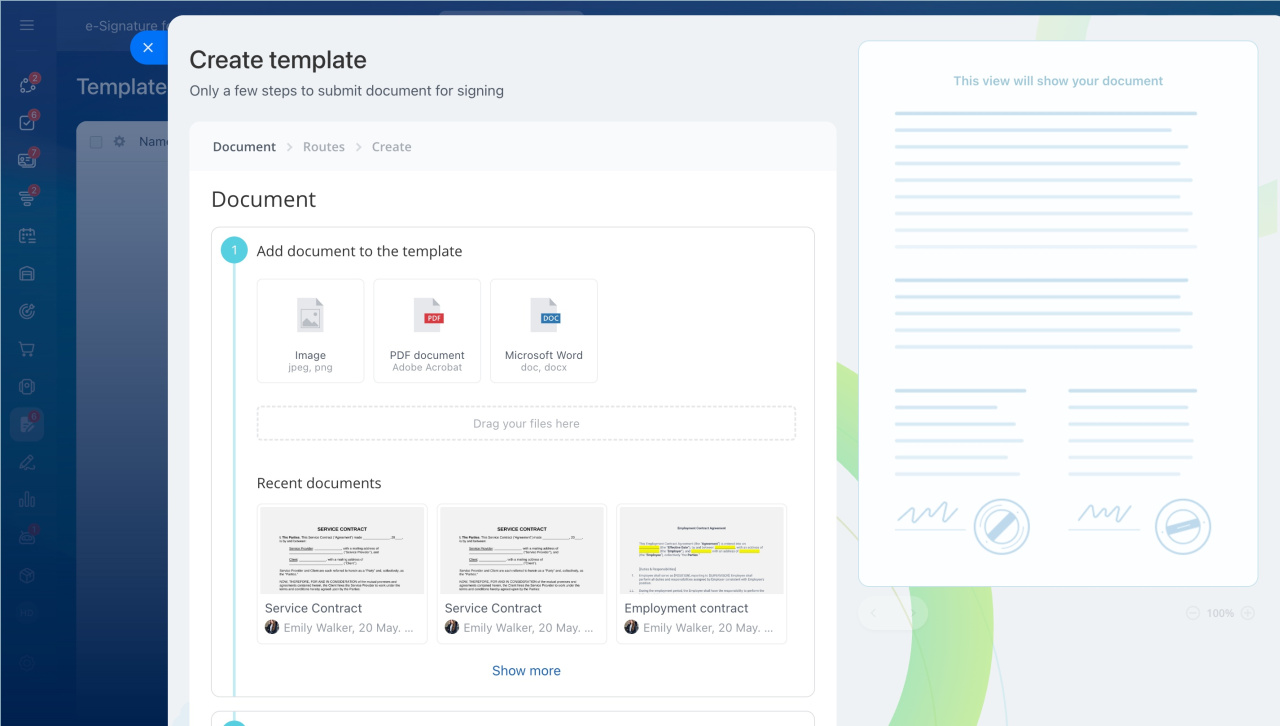Click the 100% zoom level text
The height and width of the screenshot is (726, 1280).
tap(1220, 613)
